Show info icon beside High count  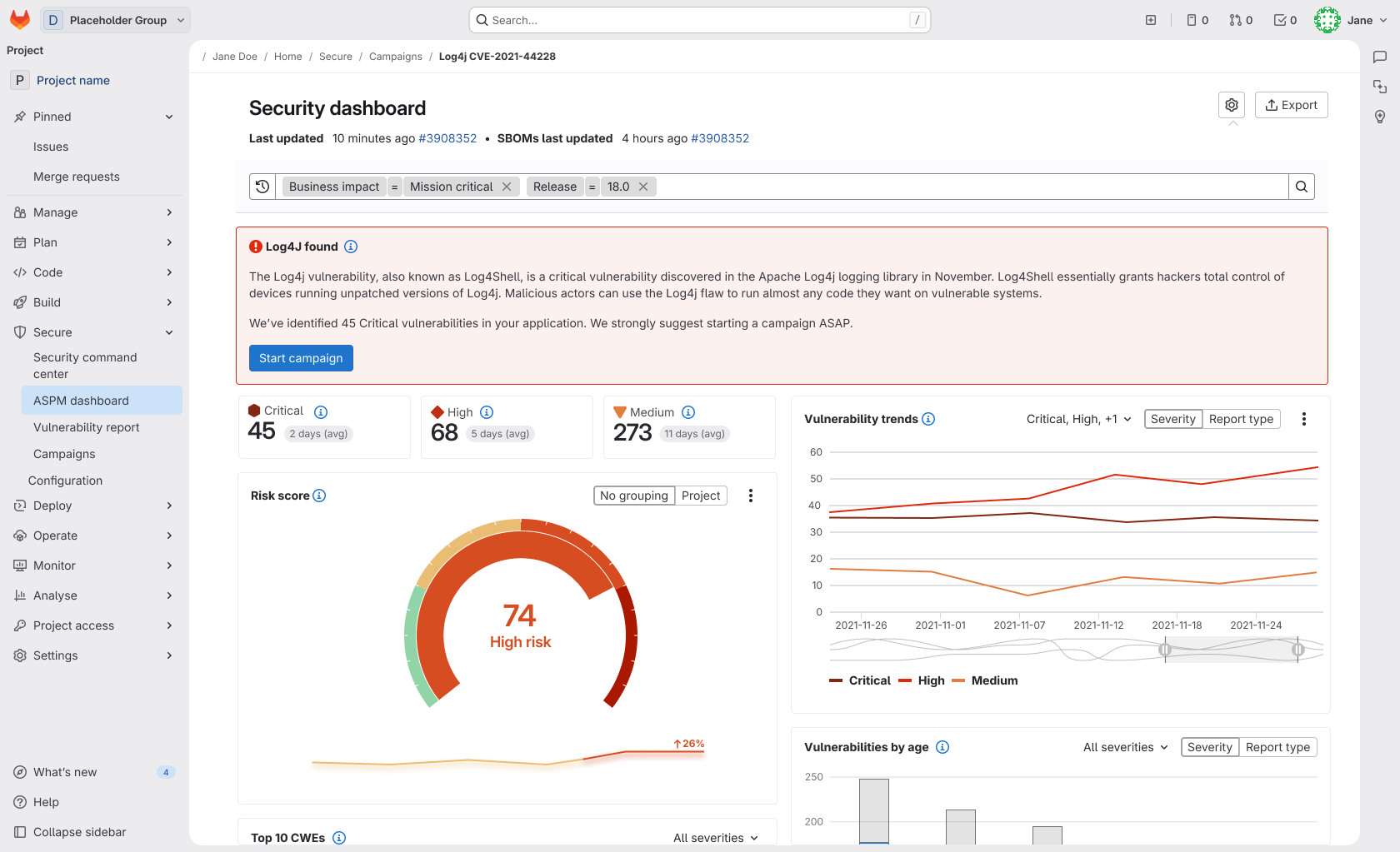click(x=487, y=412)
